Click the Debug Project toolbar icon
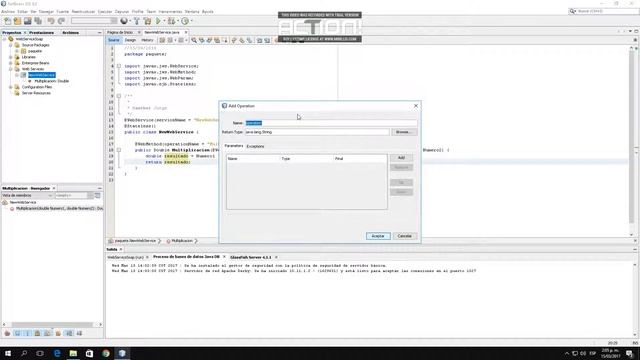The height and width of the screenshot is (360, 640). coord(171,21)
